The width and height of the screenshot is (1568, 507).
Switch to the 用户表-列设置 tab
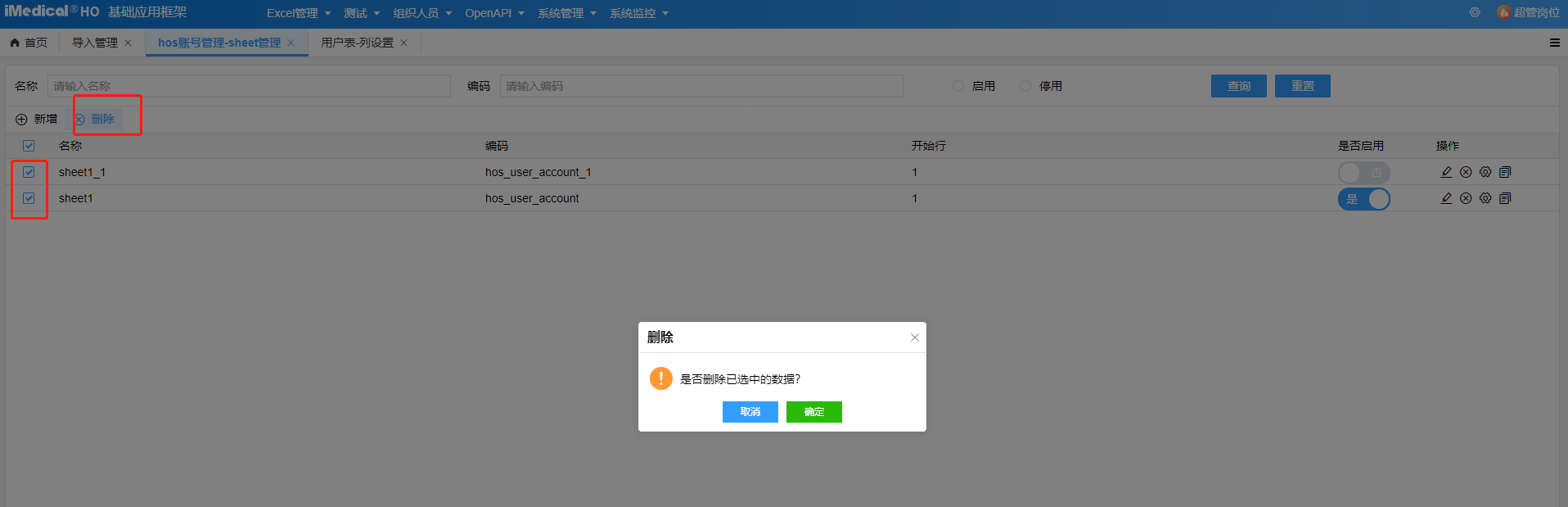pos(357,43)
